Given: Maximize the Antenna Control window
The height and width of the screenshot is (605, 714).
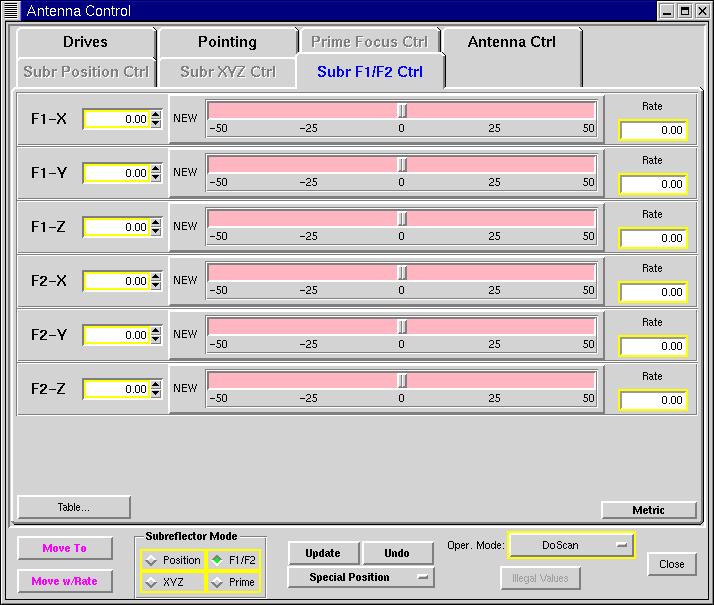Looking at the screenshot, I should pyautogui.click(x=684, y=11).
